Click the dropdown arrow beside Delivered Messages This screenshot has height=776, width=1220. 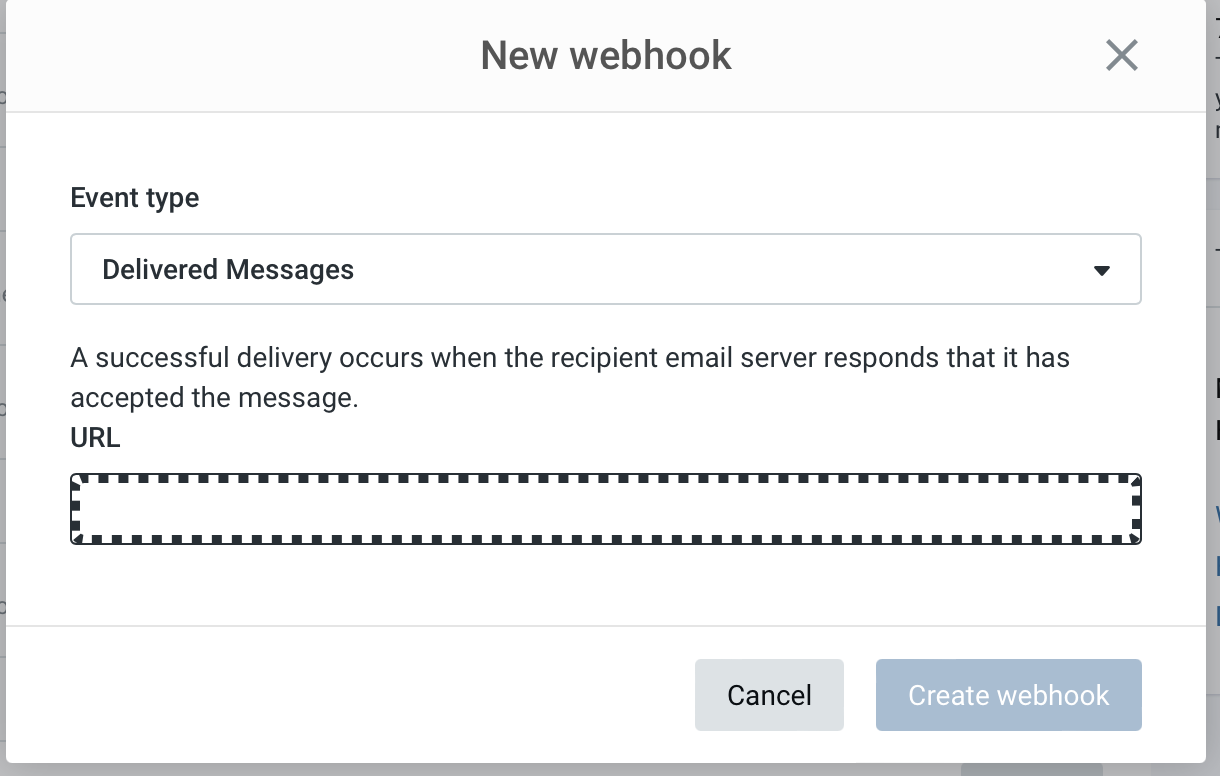(x=1102, y=270)
